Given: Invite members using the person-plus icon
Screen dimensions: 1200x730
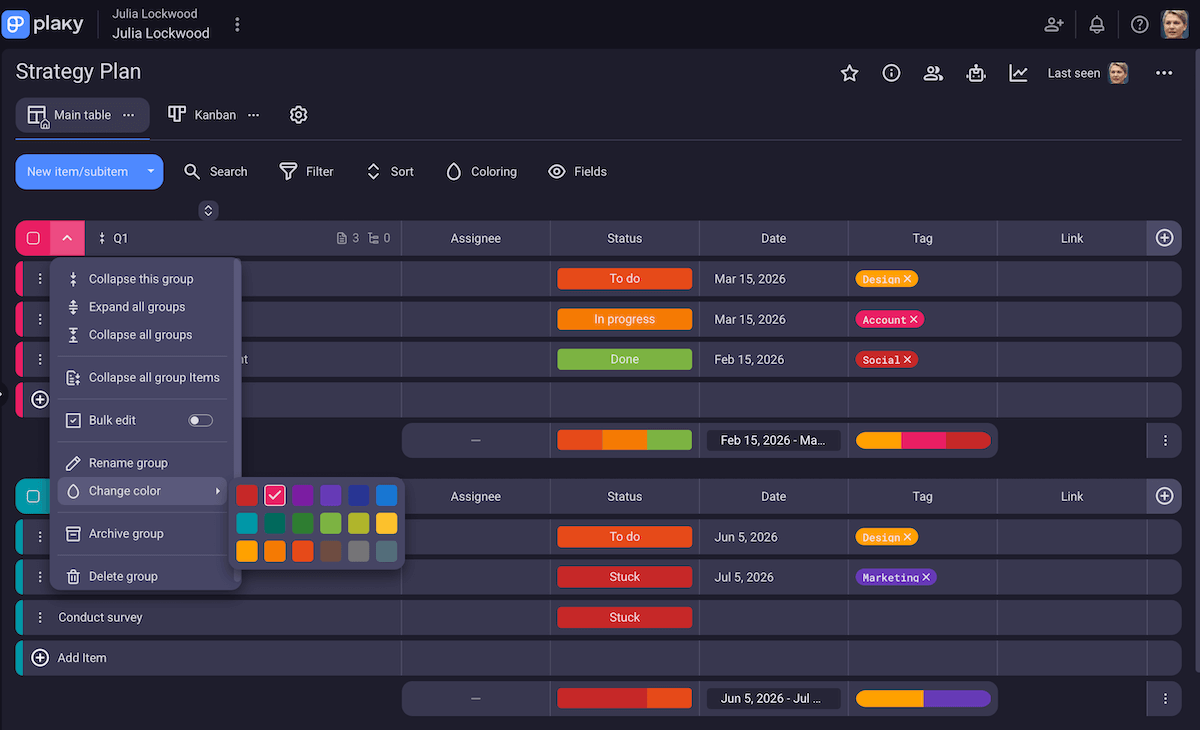Looking at the screenshot, I should pos(1053,24).
